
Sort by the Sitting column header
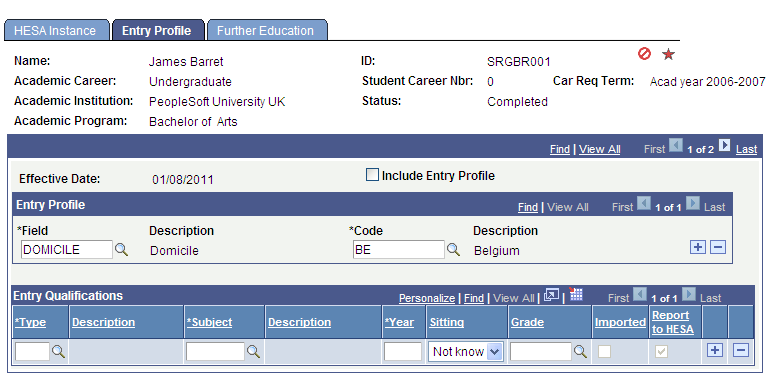coord(447,322)
